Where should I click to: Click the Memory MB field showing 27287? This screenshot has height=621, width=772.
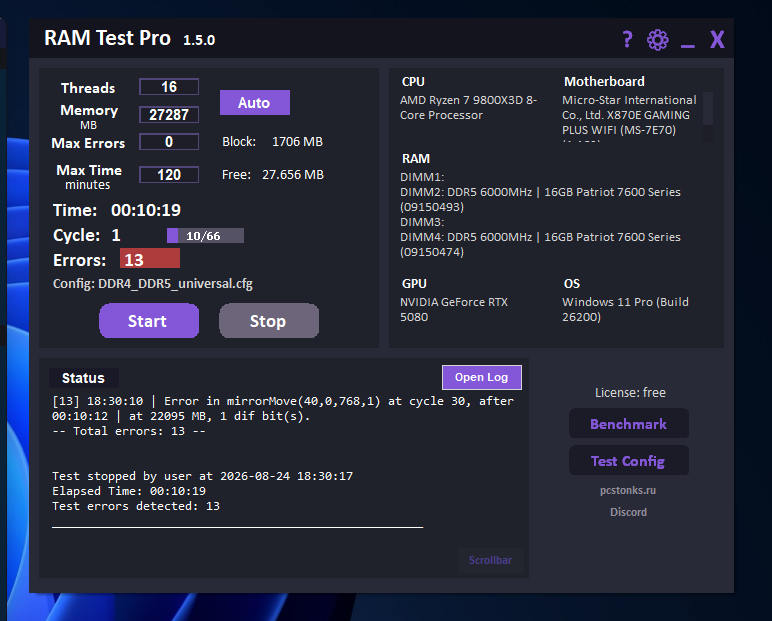(x=169, y=114)
